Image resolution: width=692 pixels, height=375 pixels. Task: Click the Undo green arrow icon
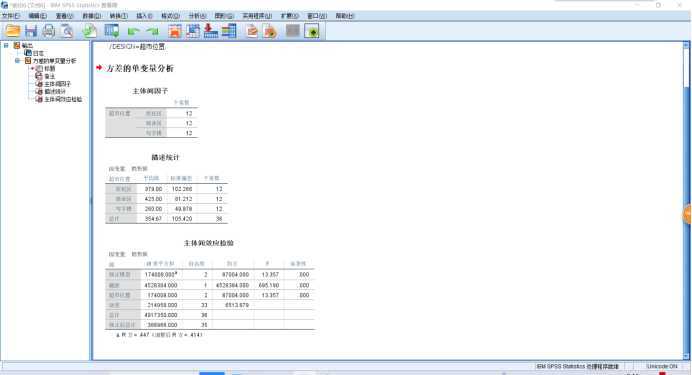(x=133, y=31)
